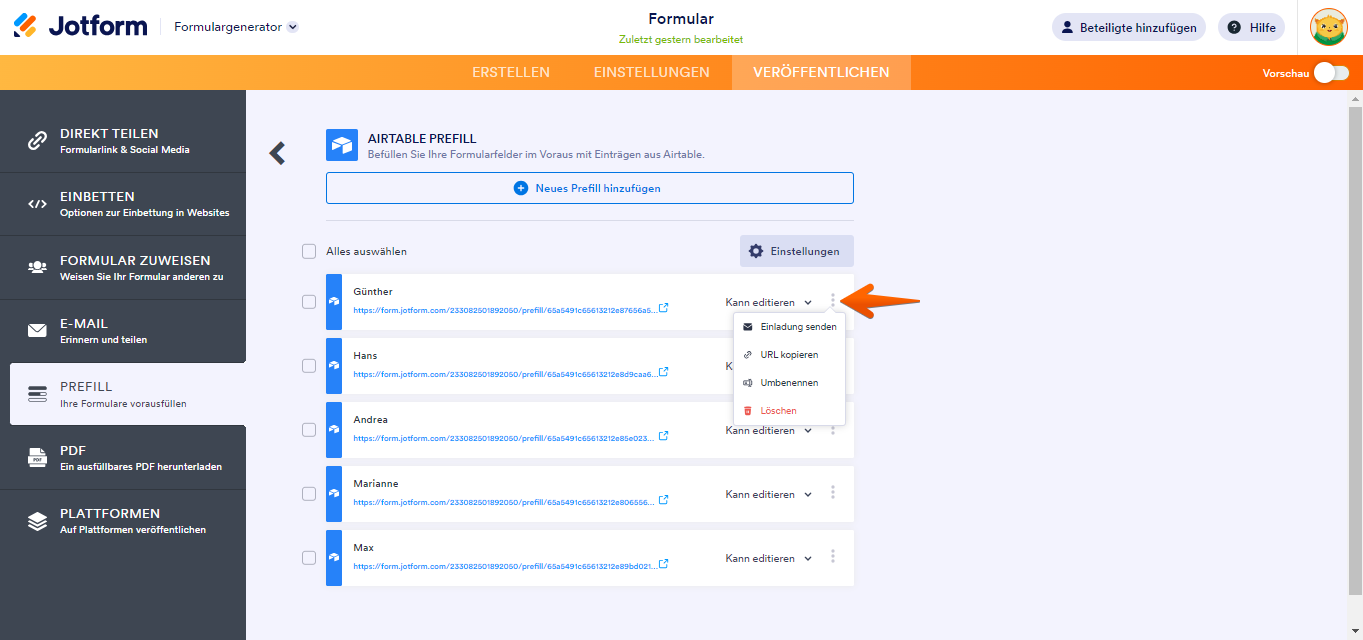Toggle the Vorschau preview switch
This screenshot has height=640, width=1363.
point(1331,72)
